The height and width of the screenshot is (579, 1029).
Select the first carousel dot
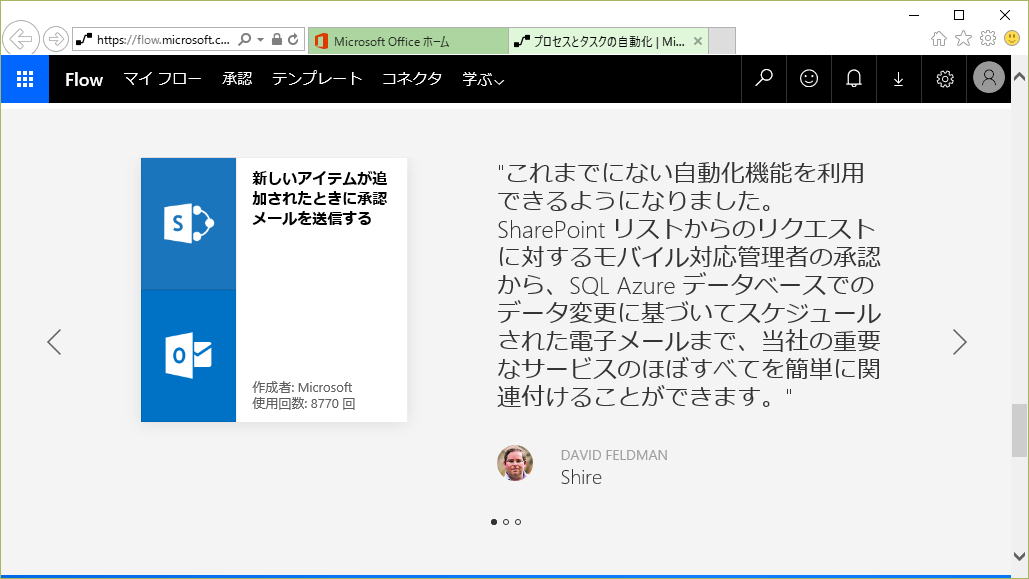click(x=494, y=522)
